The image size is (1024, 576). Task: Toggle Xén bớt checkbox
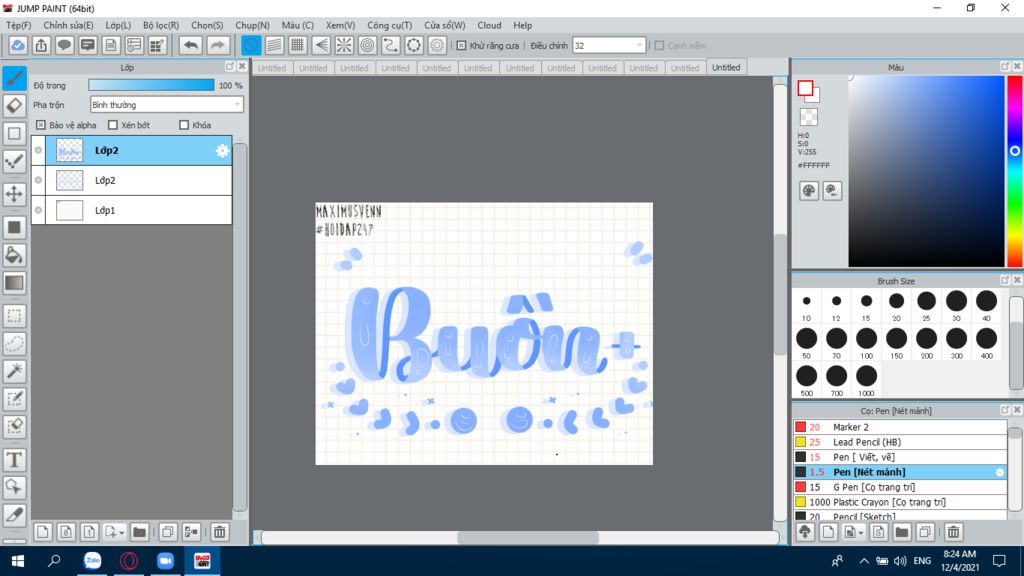113,125
